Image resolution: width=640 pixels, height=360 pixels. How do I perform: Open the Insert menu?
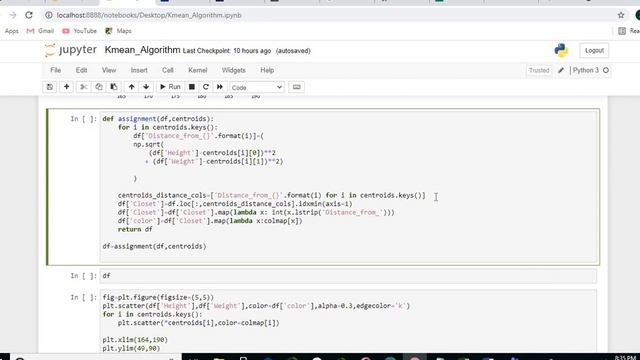tap(139, 70)
